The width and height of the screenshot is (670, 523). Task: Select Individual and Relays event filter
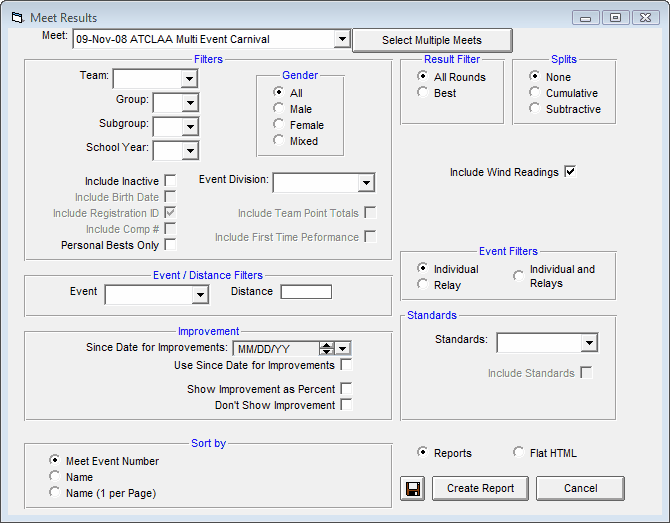[518, 276]
